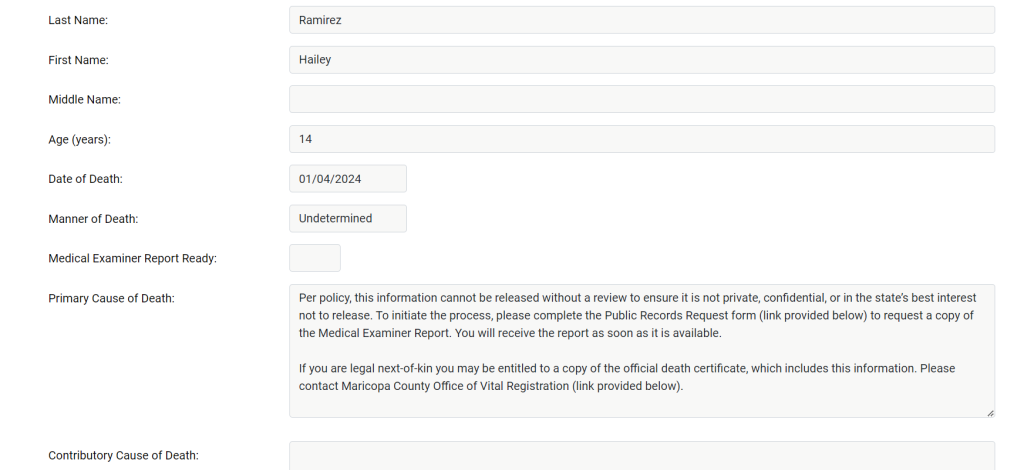Select the empty Contributory Cause of Death field
The image size is (1024, 470).
click(x=641, y=456)
